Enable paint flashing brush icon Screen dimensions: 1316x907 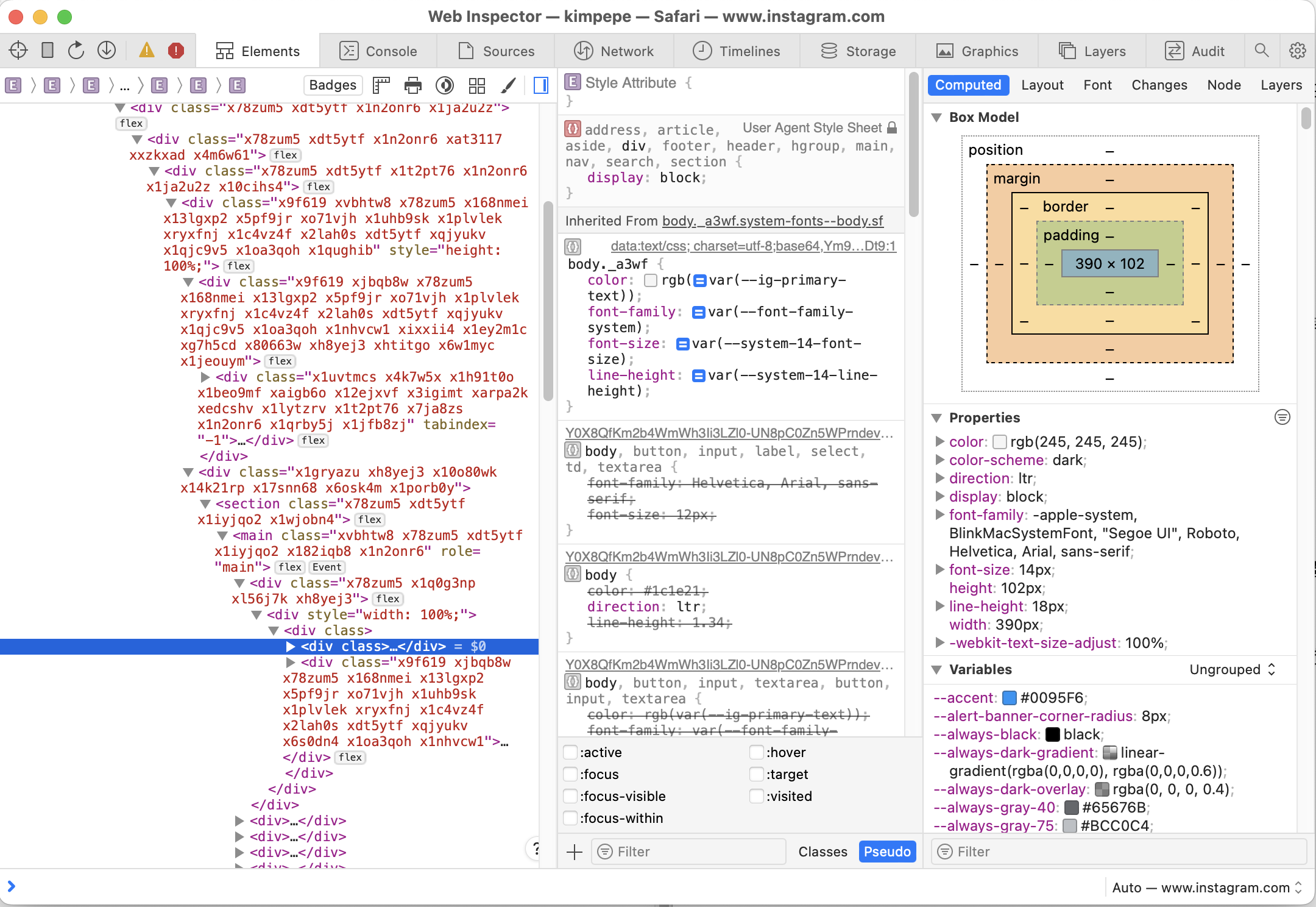[508, 85]
